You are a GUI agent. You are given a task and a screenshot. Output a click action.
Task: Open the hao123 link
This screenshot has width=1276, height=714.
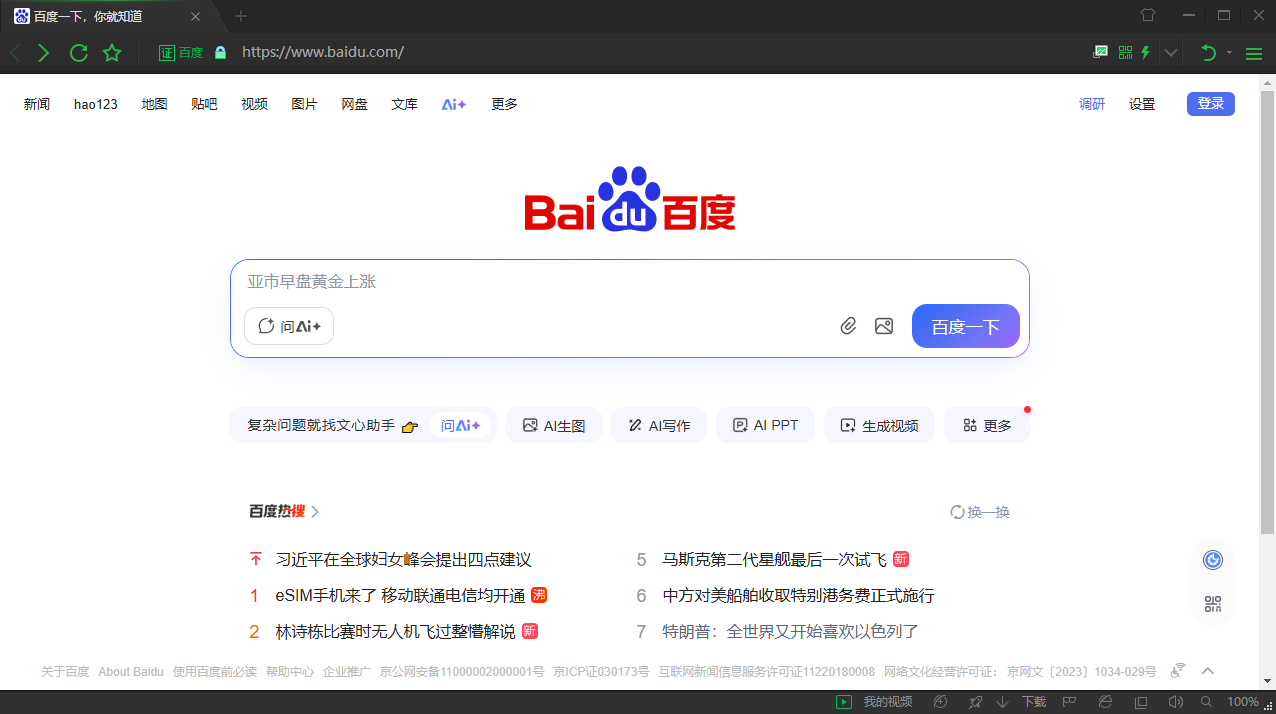(95, 103)
